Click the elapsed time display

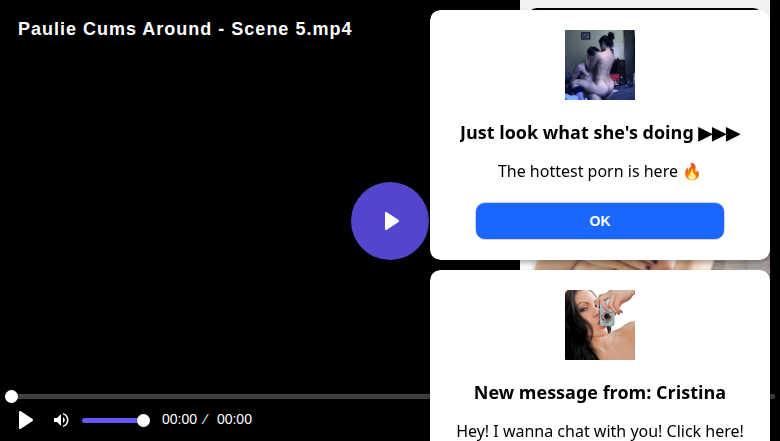[x=180, y=420]
